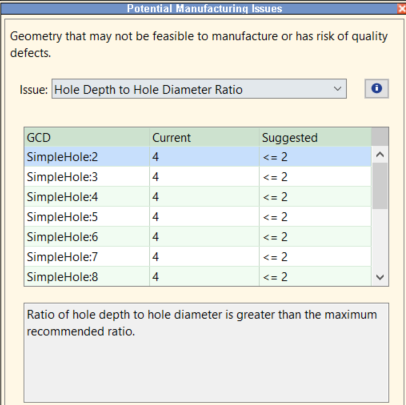
Task: Sort by the Suggested column header
Action: click(315, 137)
